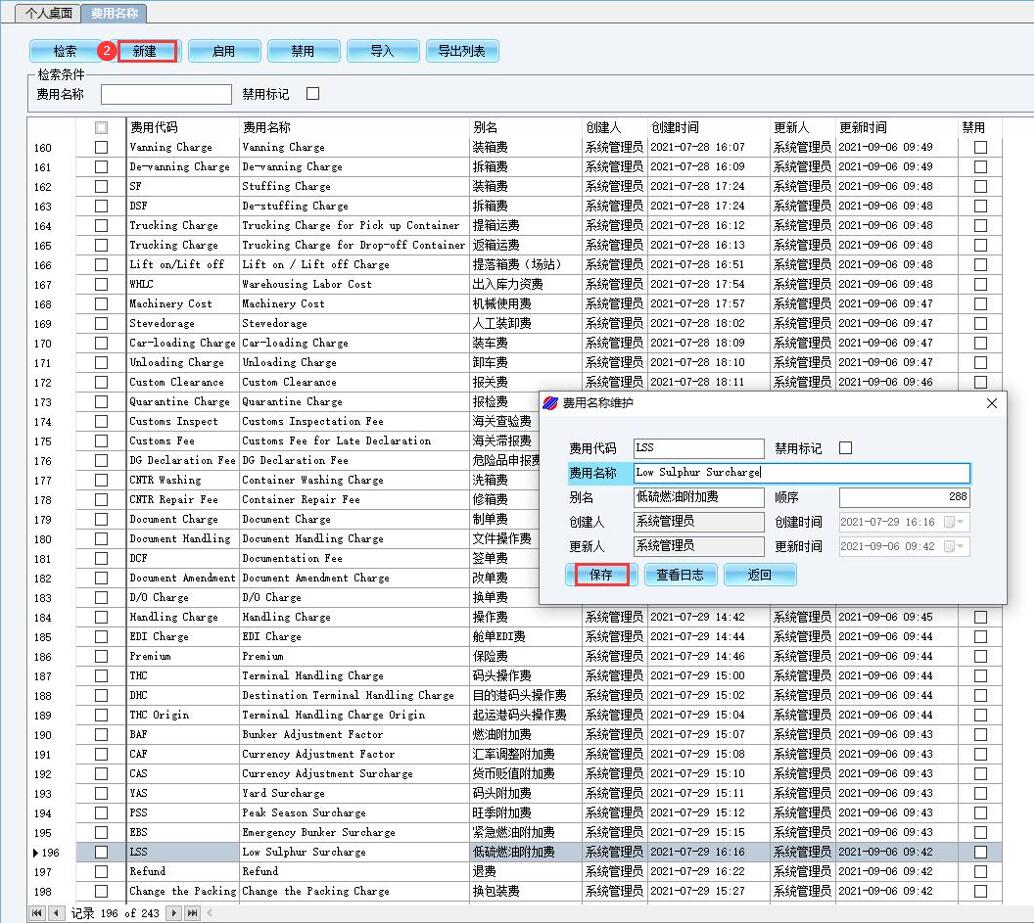Open the 创建时间 date dropdown in dialog
Viewport: 1034px width, 923px height.
pyautogui.click(x=961, y=522)
